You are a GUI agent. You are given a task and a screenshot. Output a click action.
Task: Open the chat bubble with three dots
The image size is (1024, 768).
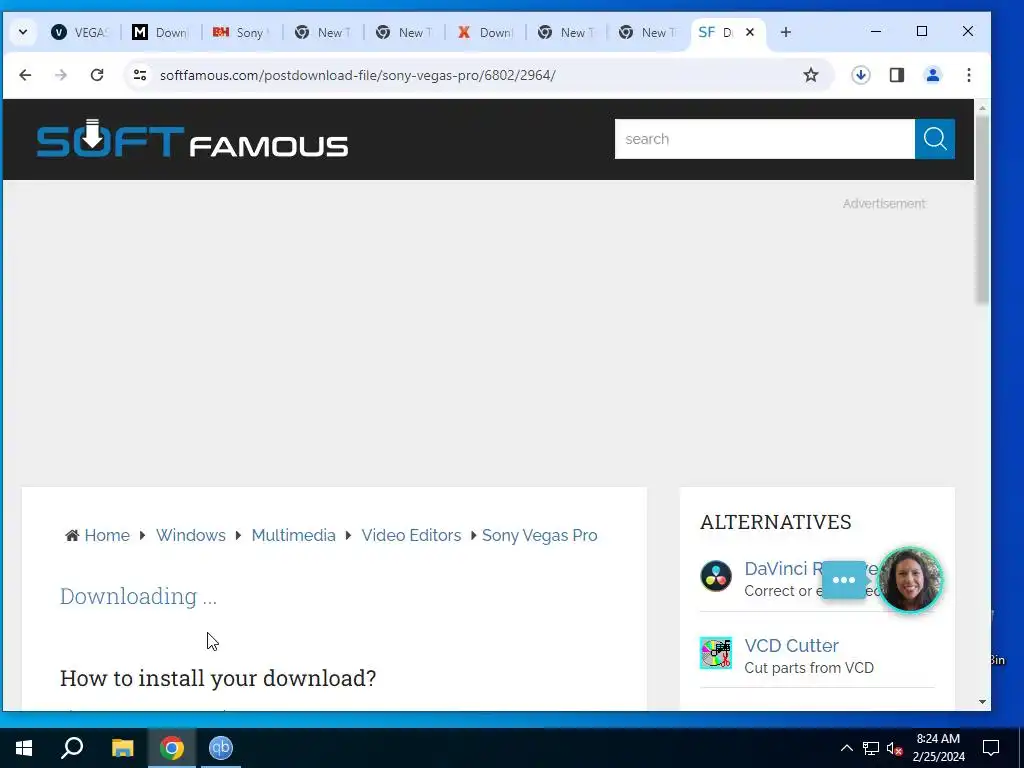(x=844, y=580)
